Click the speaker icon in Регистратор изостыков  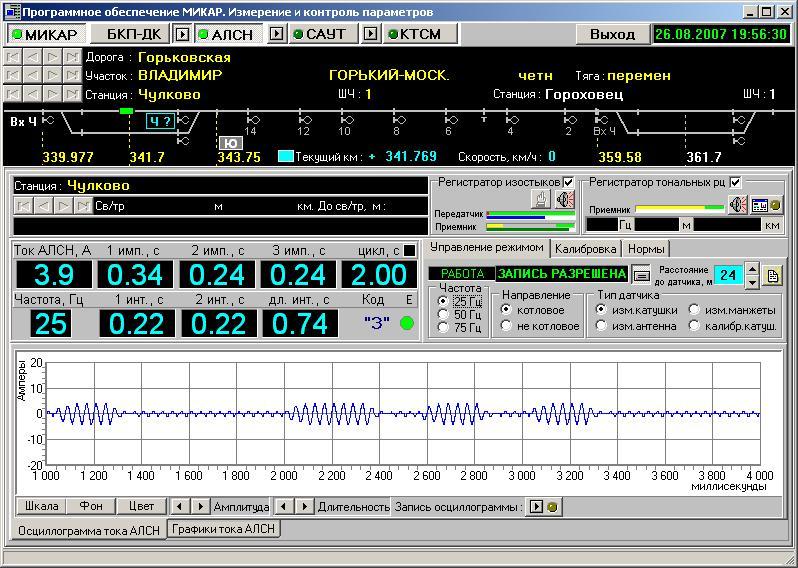coord(566,200)
